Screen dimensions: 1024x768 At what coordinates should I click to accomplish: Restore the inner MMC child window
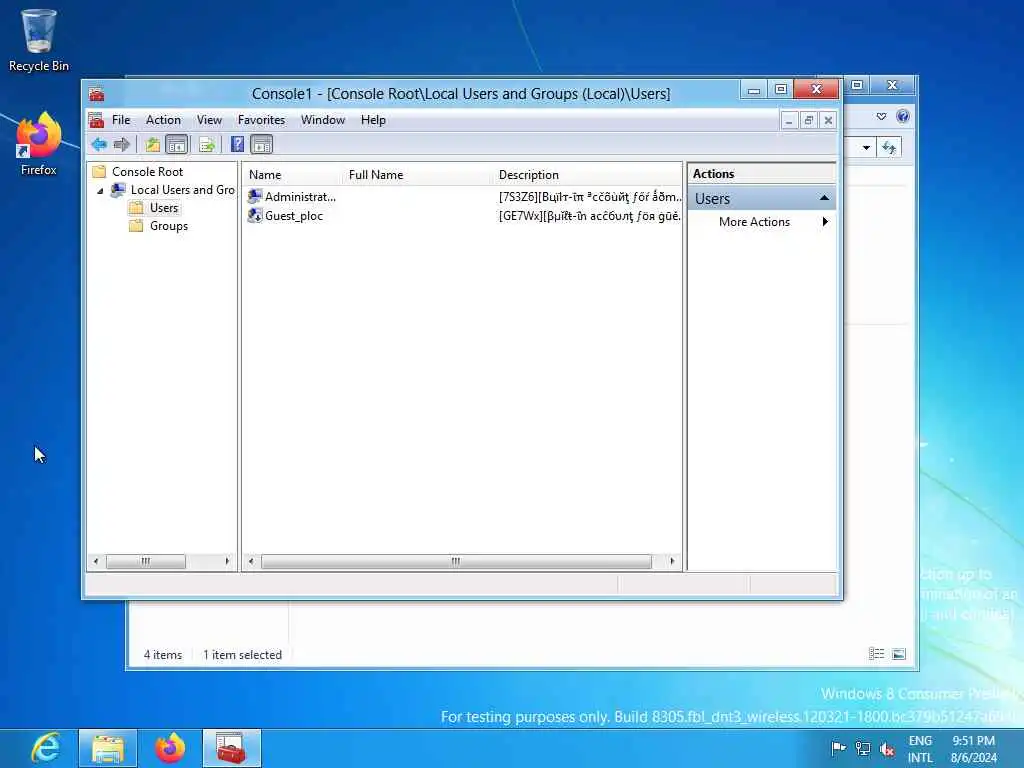point(808,121)
